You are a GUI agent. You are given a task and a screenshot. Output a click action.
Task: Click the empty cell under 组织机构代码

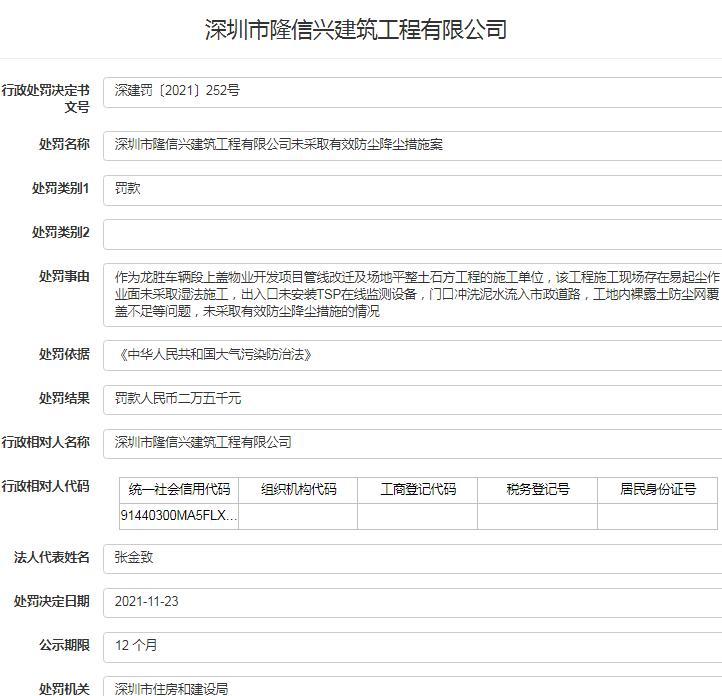(298, 516)
